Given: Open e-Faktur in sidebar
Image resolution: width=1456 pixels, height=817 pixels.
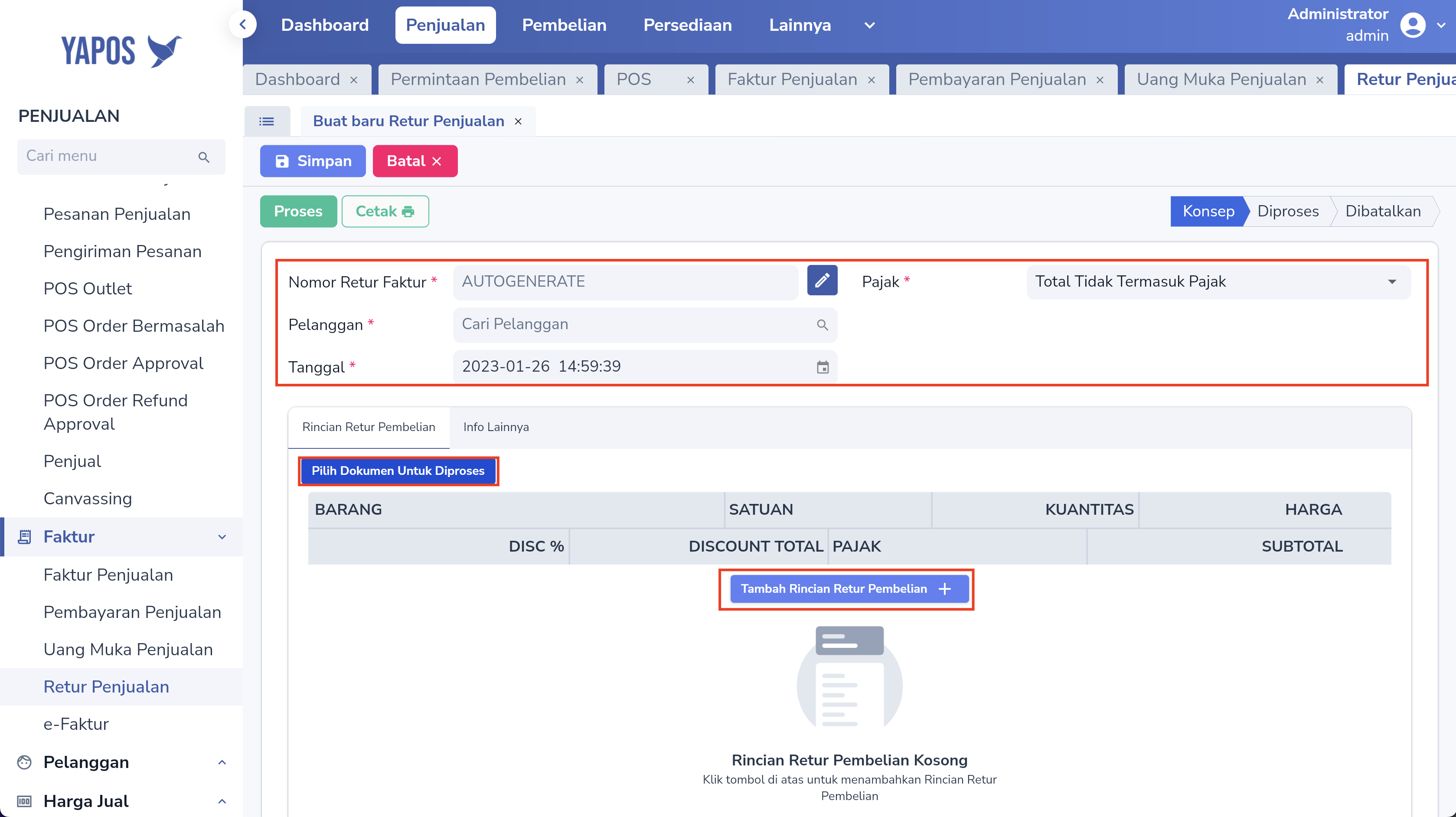Looking at the screenshot, I should [x=76, y=724].
